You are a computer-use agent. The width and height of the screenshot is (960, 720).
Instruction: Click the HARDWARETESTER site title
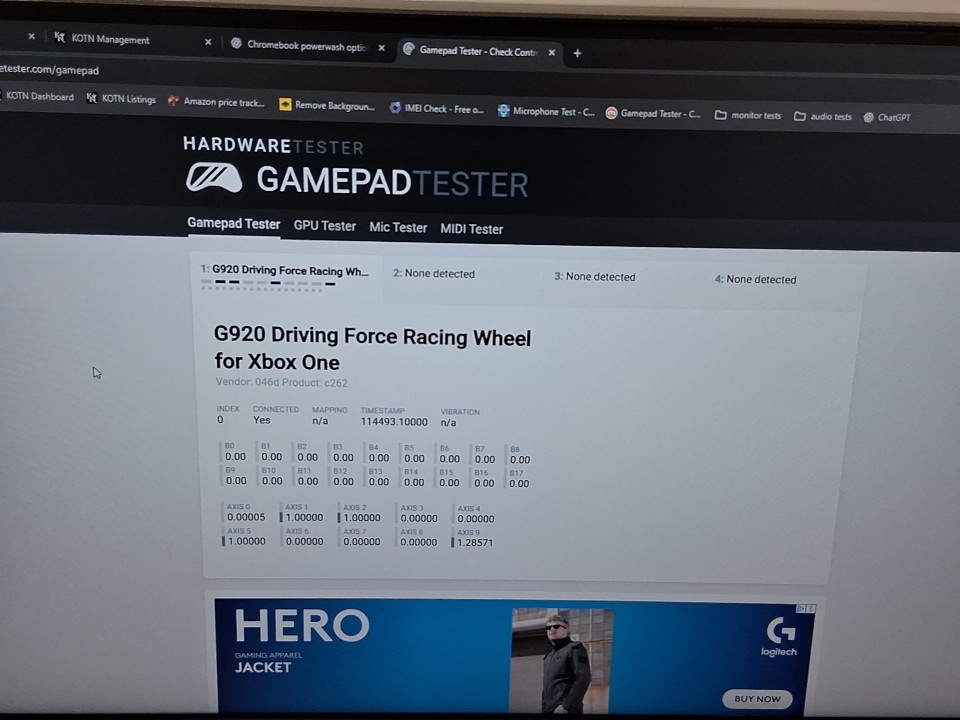tap(273, 146)
